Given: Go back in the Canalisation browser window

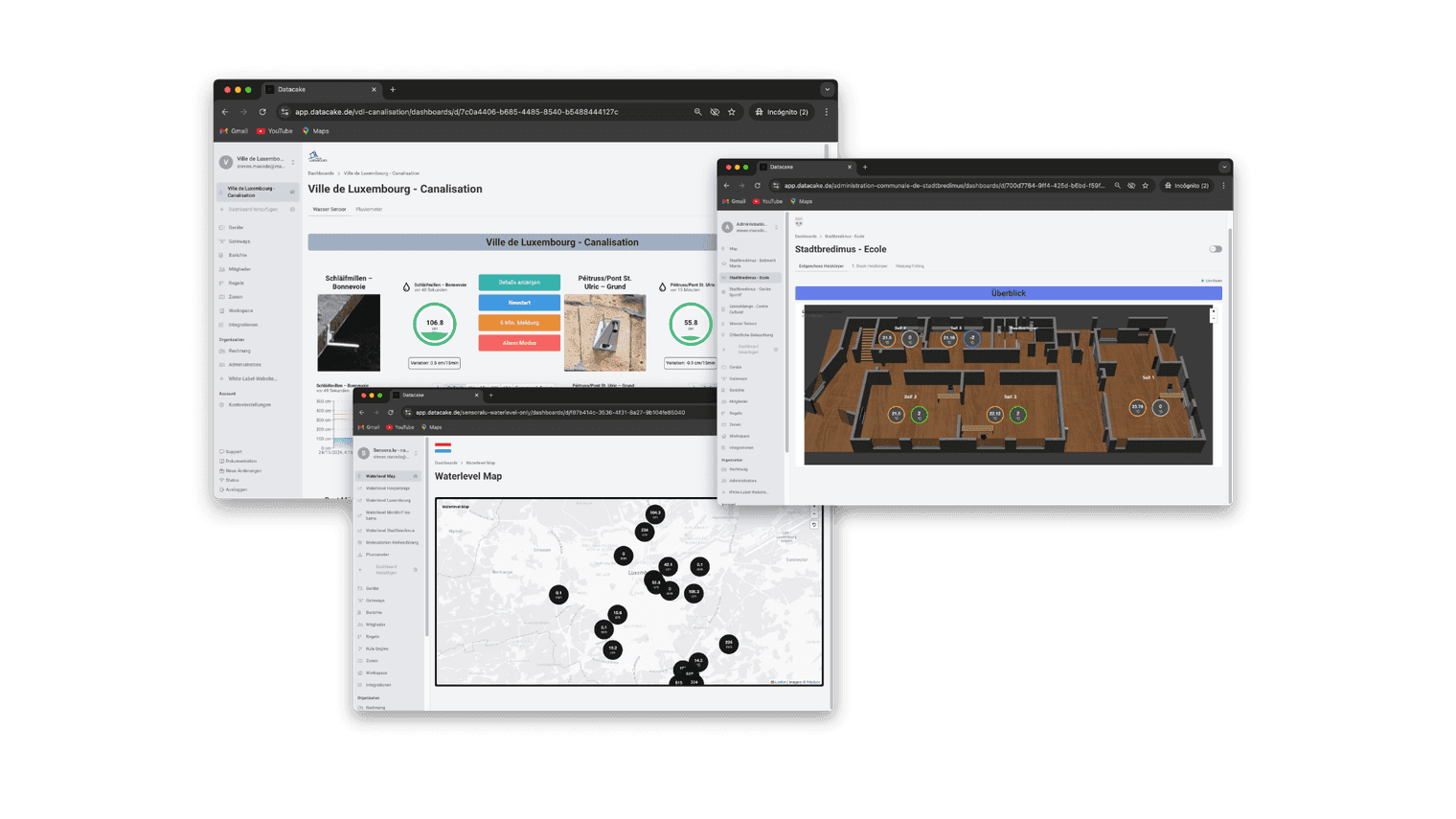Looking at the screenshot, I should [x=226, y=112].
